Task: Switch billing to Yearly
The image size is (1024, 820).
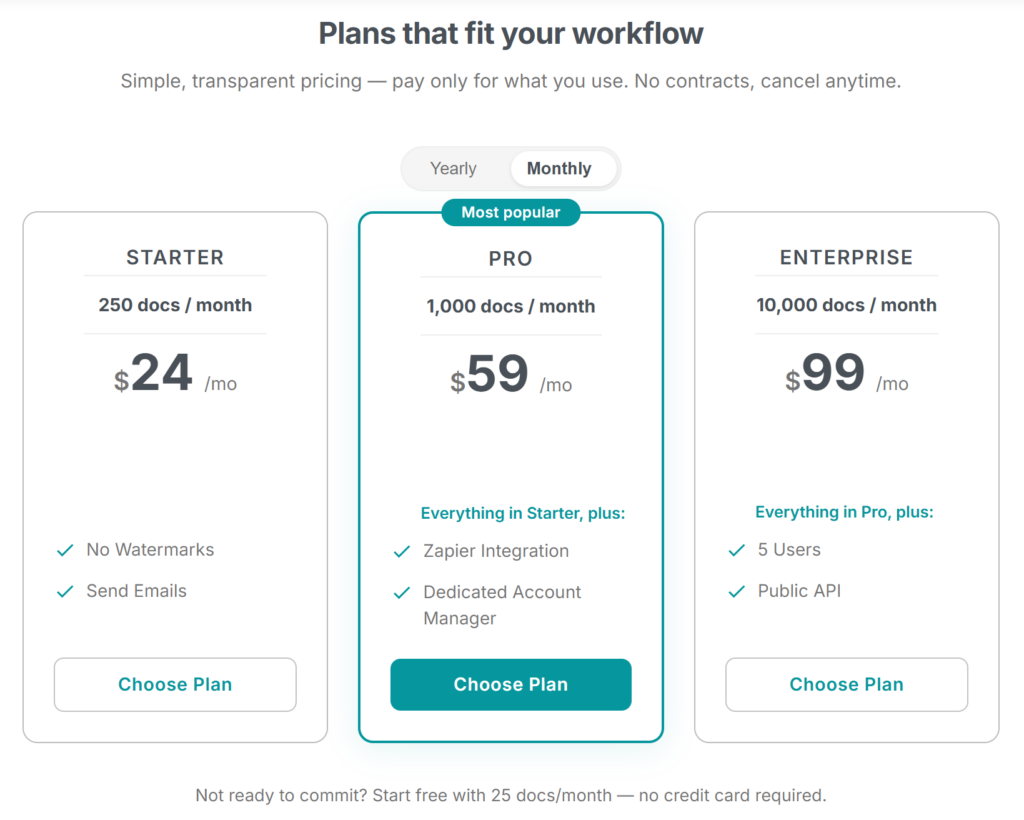Action: pyautogui.click(x=454, y=168)
